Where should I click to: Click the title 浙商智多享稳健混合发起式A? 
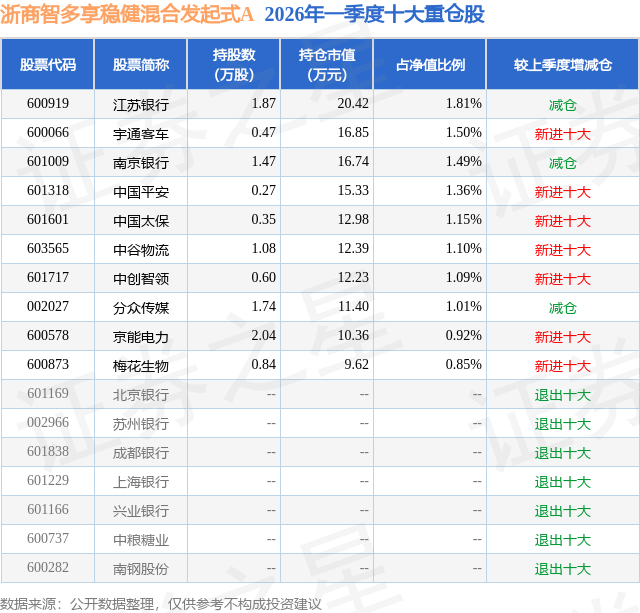(127, 14)
